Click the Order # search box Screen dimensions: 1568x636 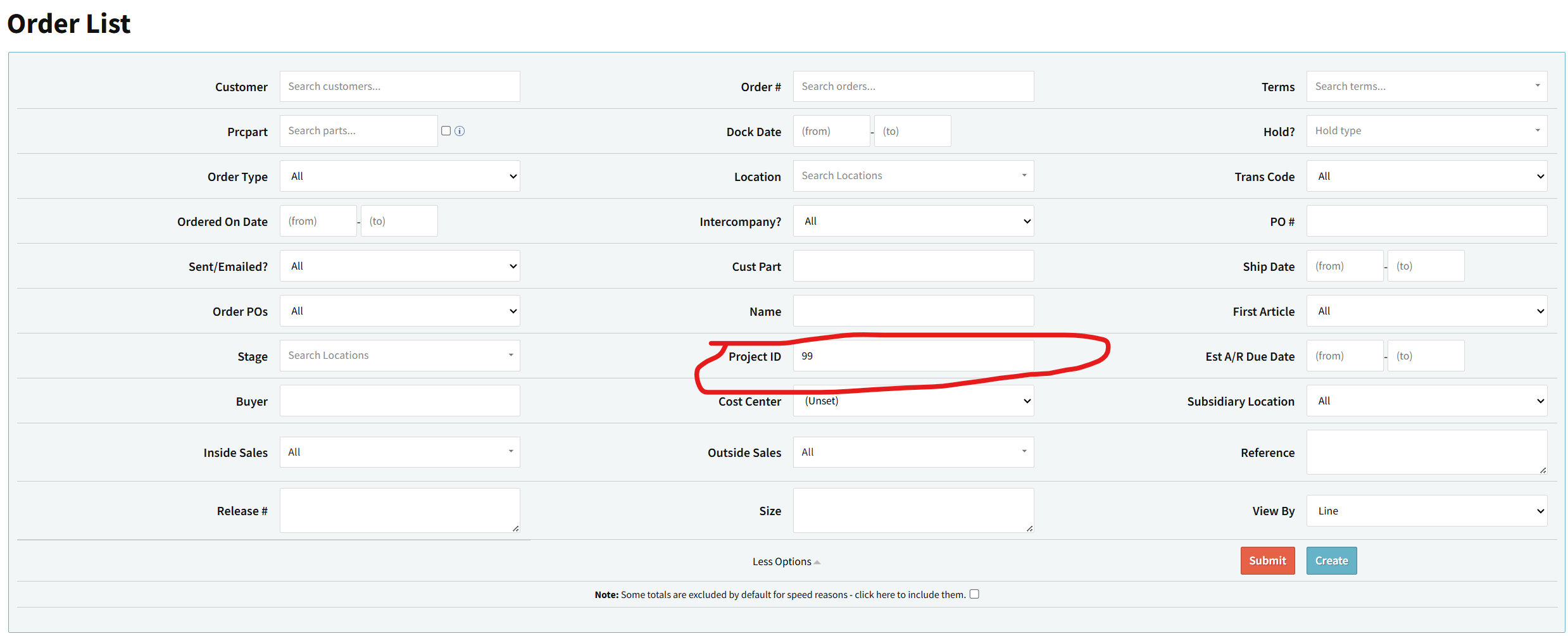[x=913, y=87]
